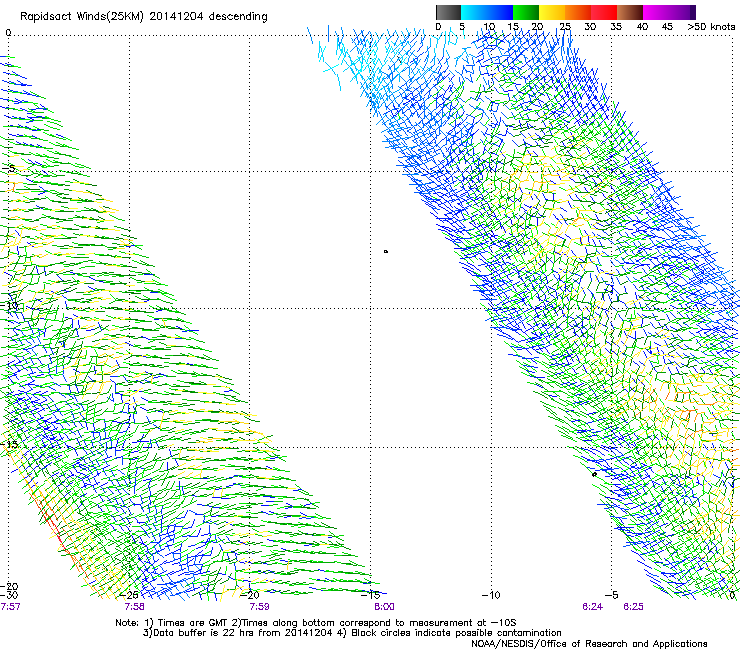Click the "Rapidscat Winds(25KM) 20141204 descending" title

[143, 17]
